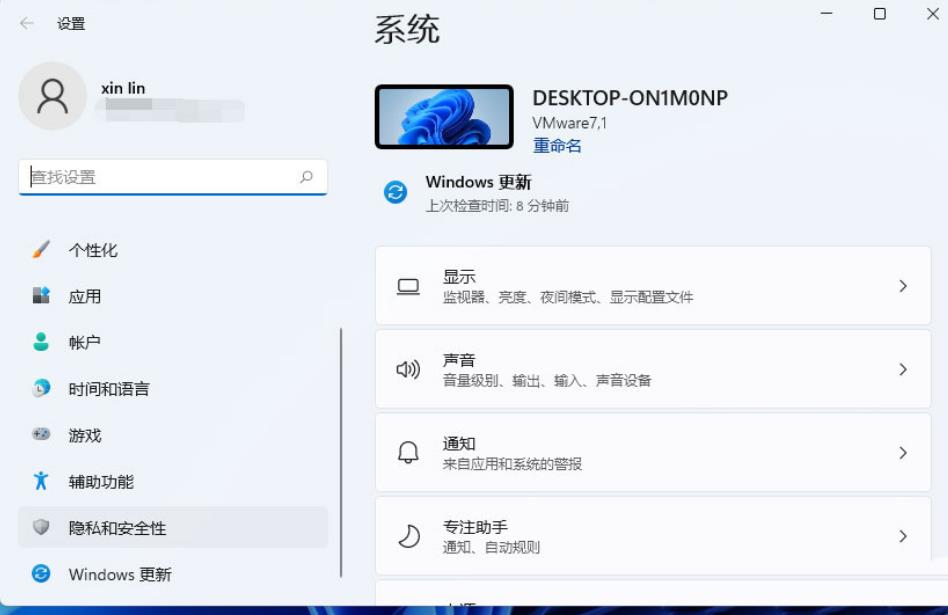Open the 游戏 (Gaming) controller icon

(42, 435)
